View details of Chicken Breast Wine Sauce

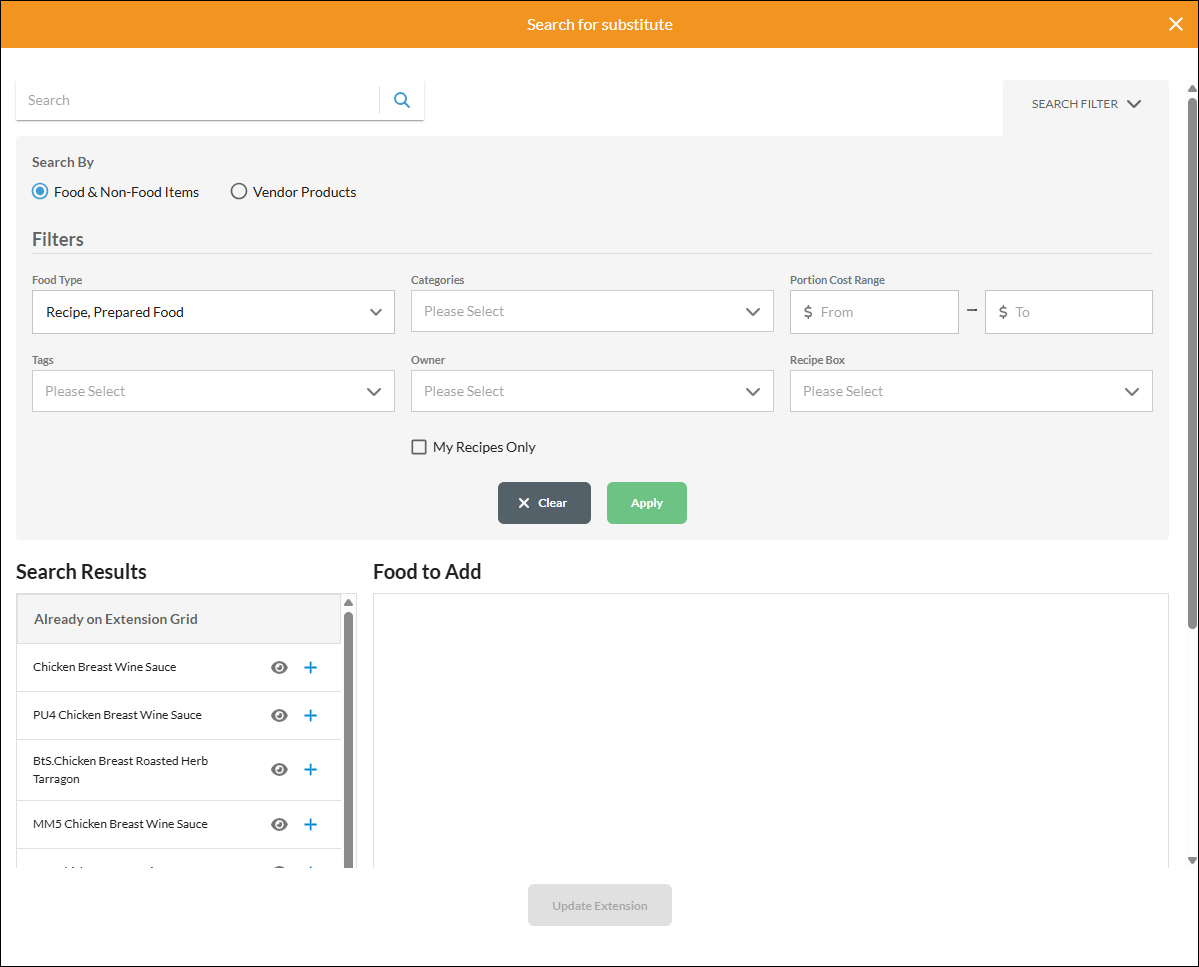tap(279, 667)
